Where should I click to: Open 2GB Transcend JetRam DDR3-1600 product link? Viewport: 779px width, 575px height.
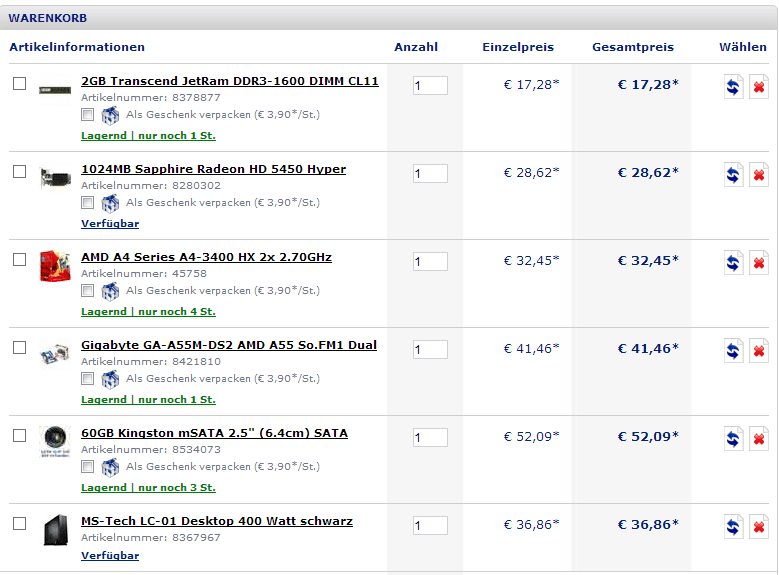230,81
